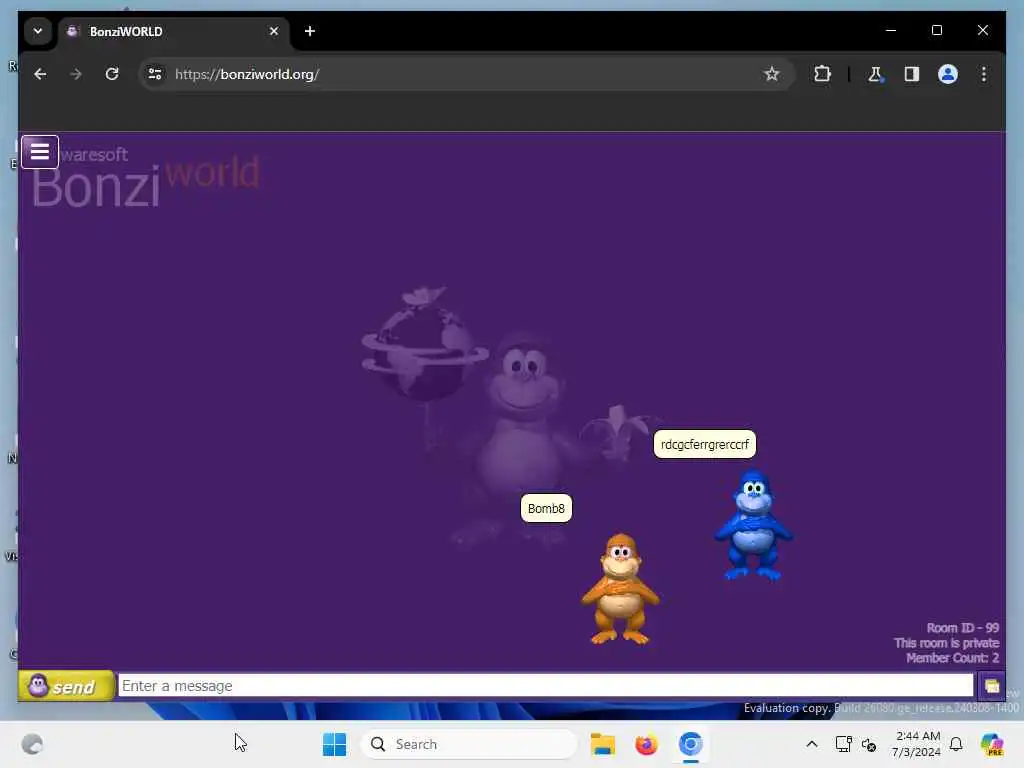Open File Explorer from the taskbar
The height and width of the screenshot is (768, 1024).
603,744
